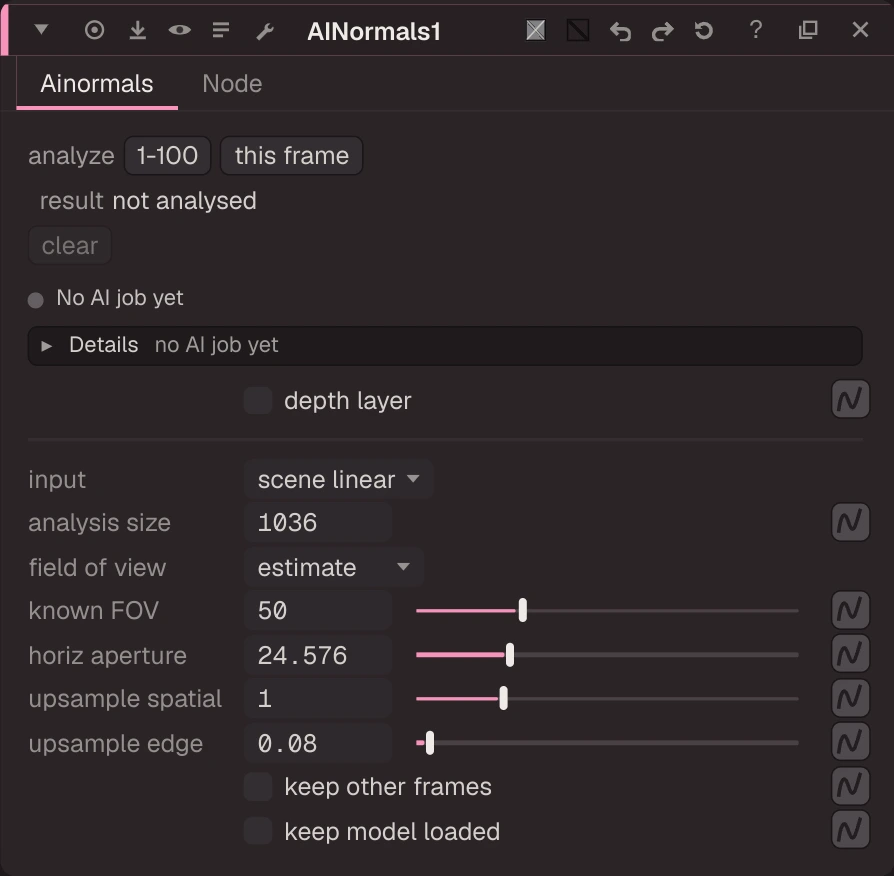Open animation menu for upsample edge
The image size is (894, 876).
point(850,741)
